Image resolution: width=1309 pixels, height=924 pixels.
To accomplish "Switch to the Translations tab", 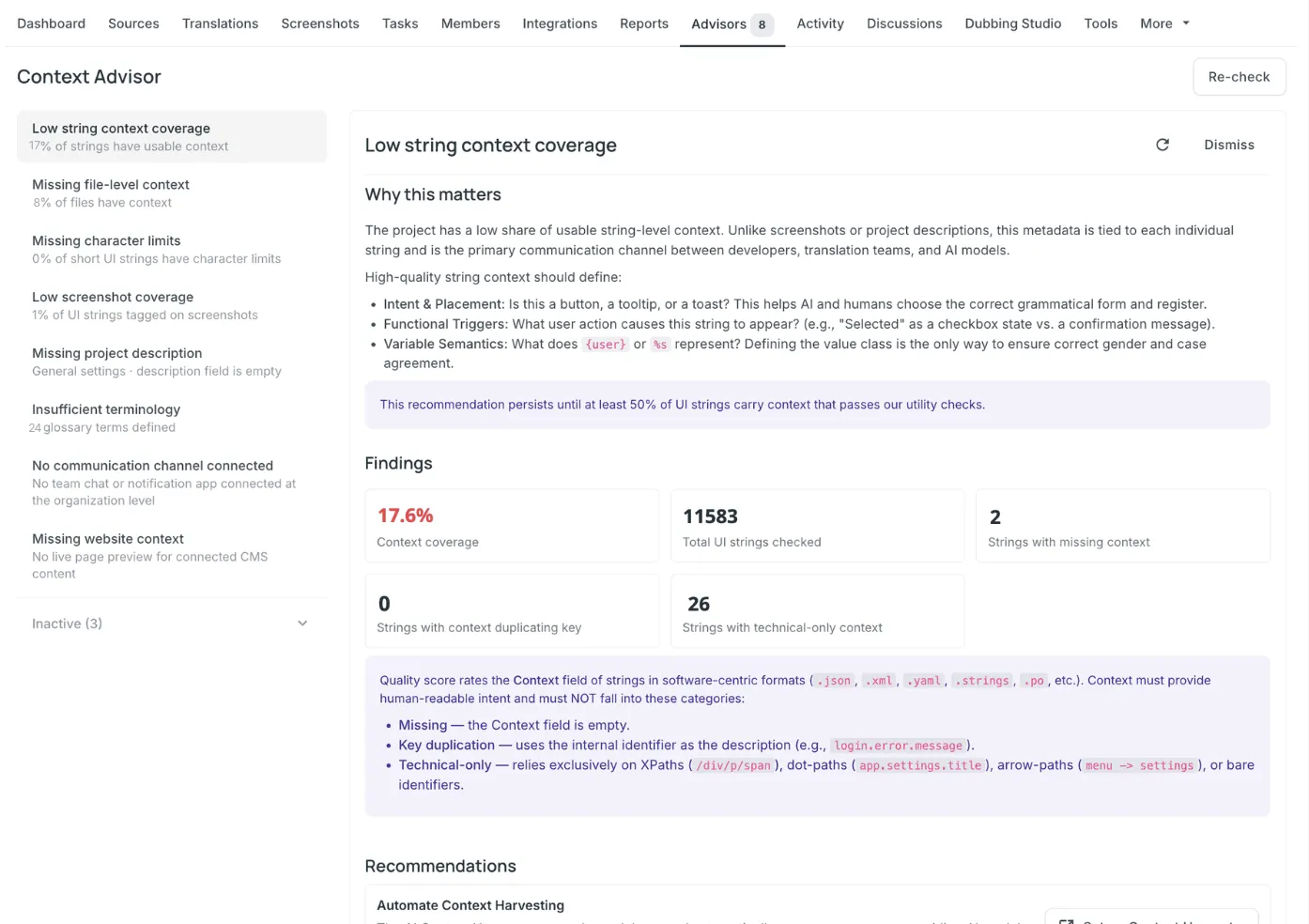I will point(220,23).
